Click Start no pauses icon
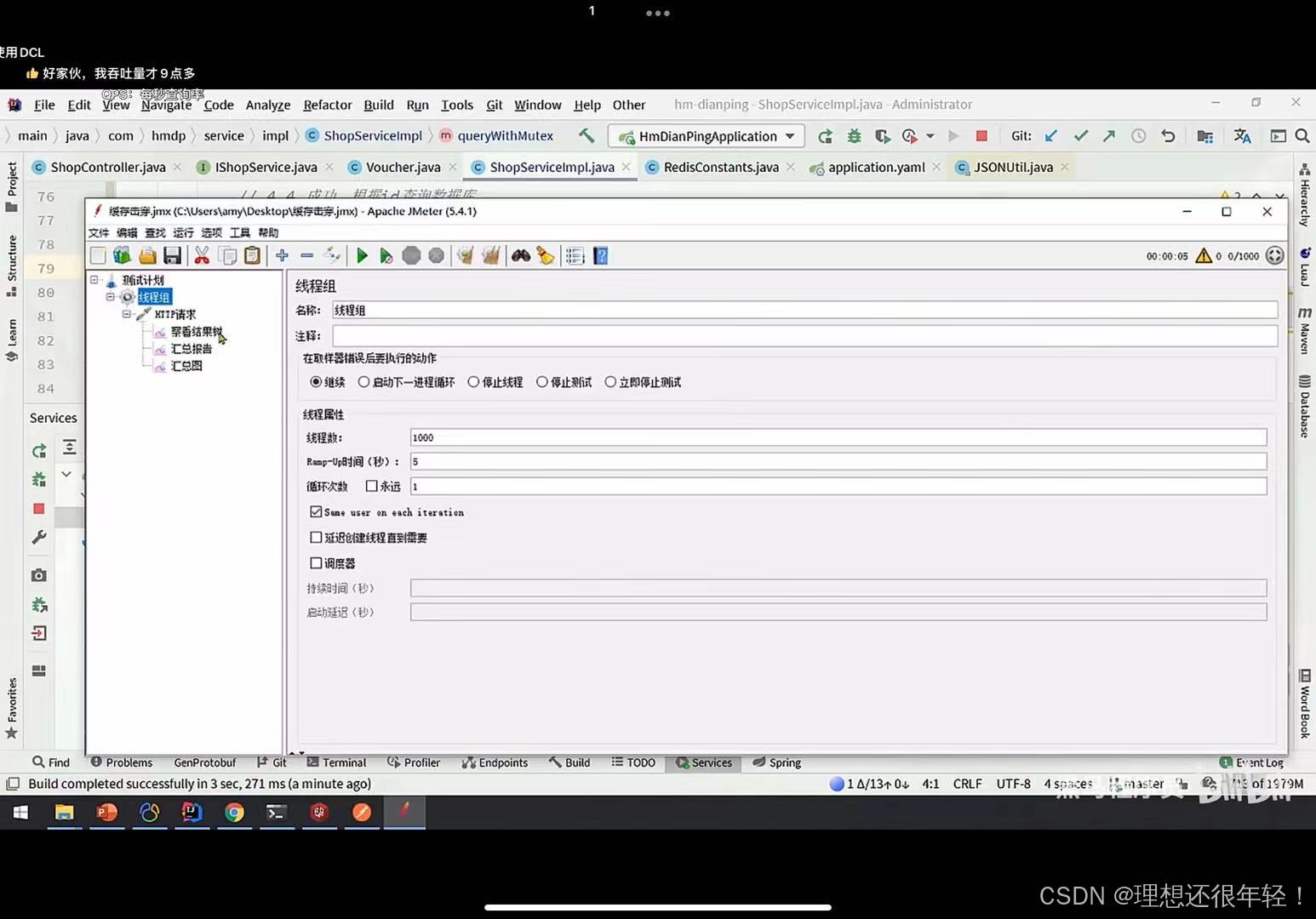1316x919 pixels. click(386, 255)
